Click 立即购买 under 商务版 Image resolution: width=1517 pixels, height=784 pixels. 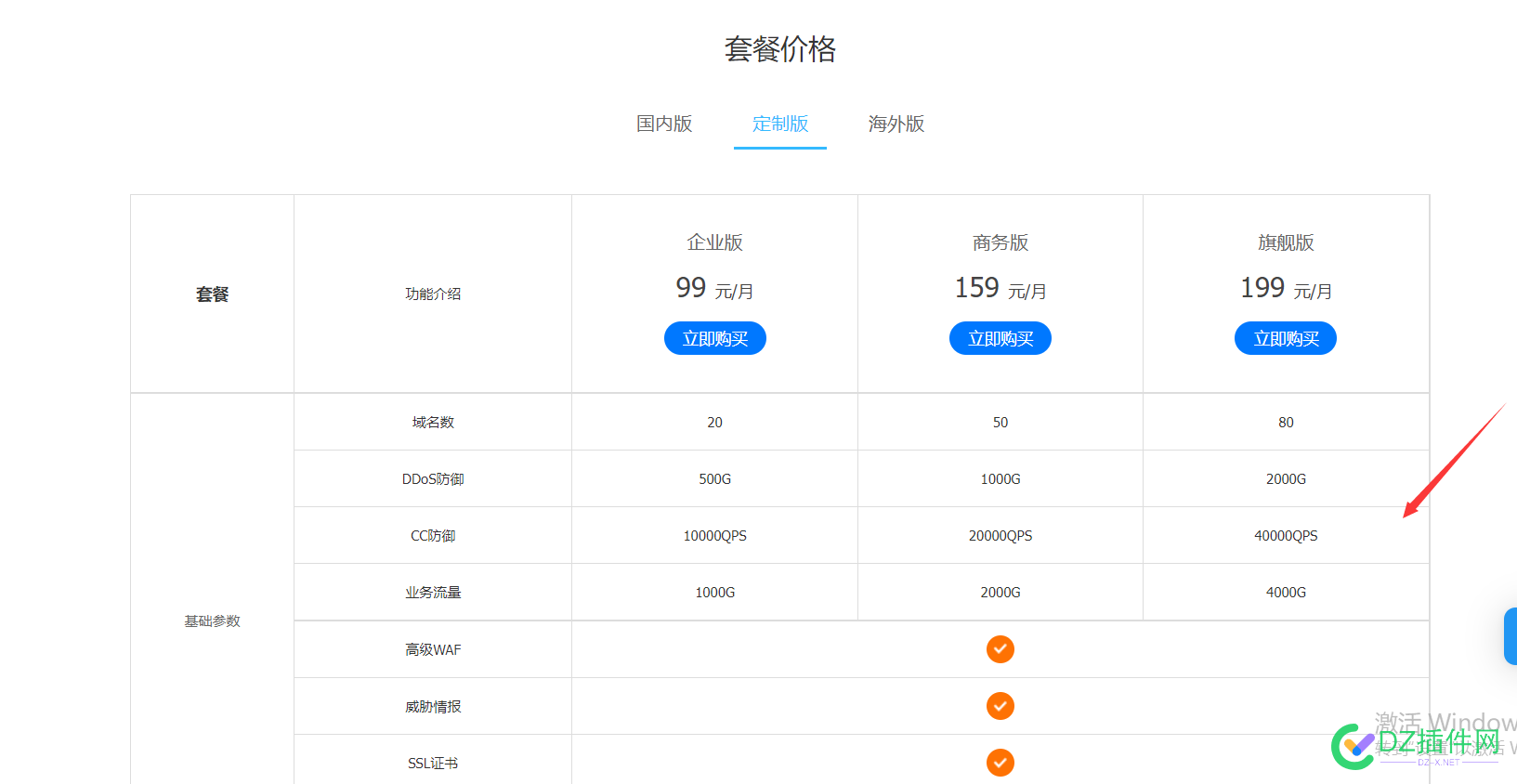click(1000, 338)
